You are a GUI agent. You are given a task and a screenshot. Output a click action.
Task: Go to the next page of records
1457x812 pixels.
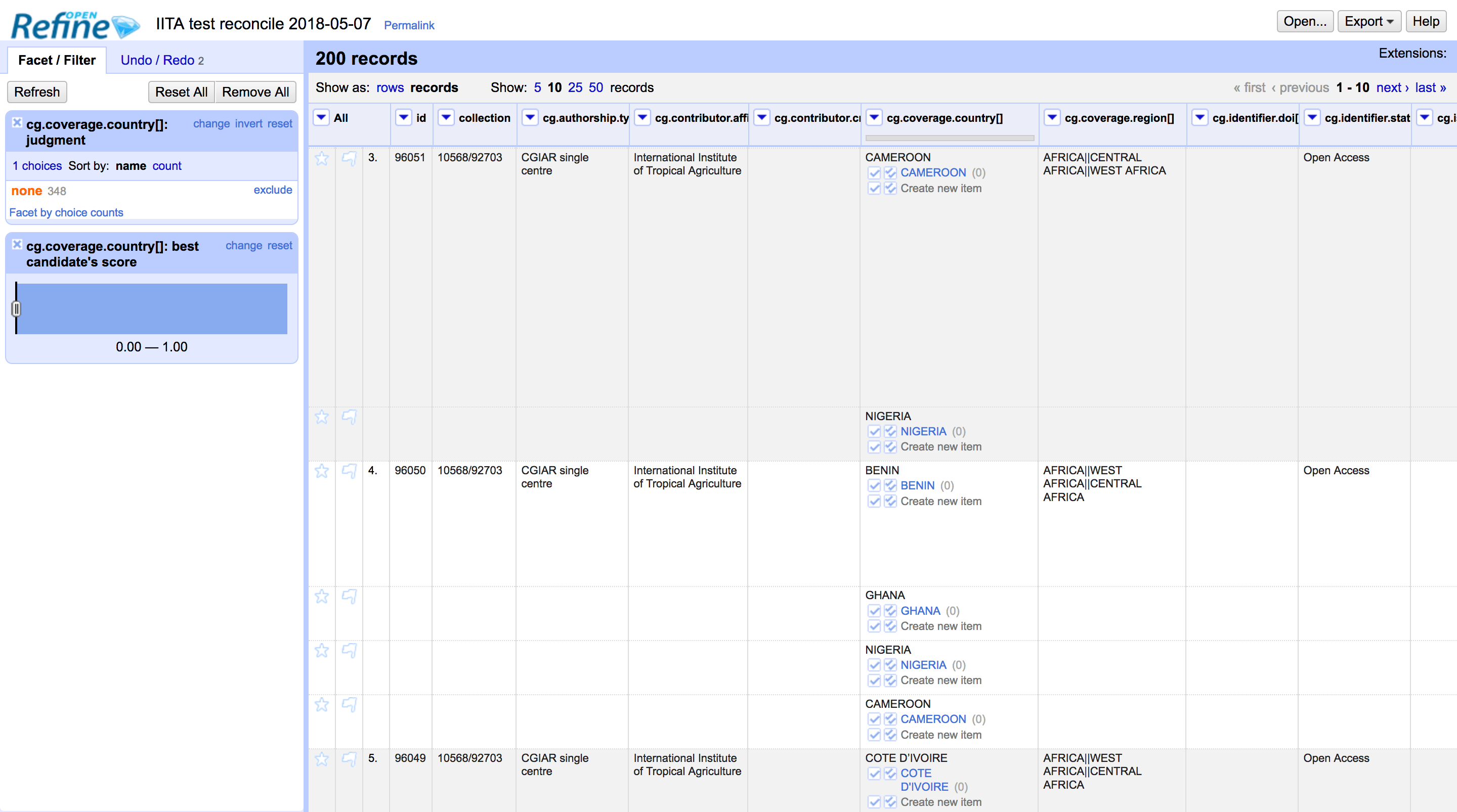tap(1393, 87)
